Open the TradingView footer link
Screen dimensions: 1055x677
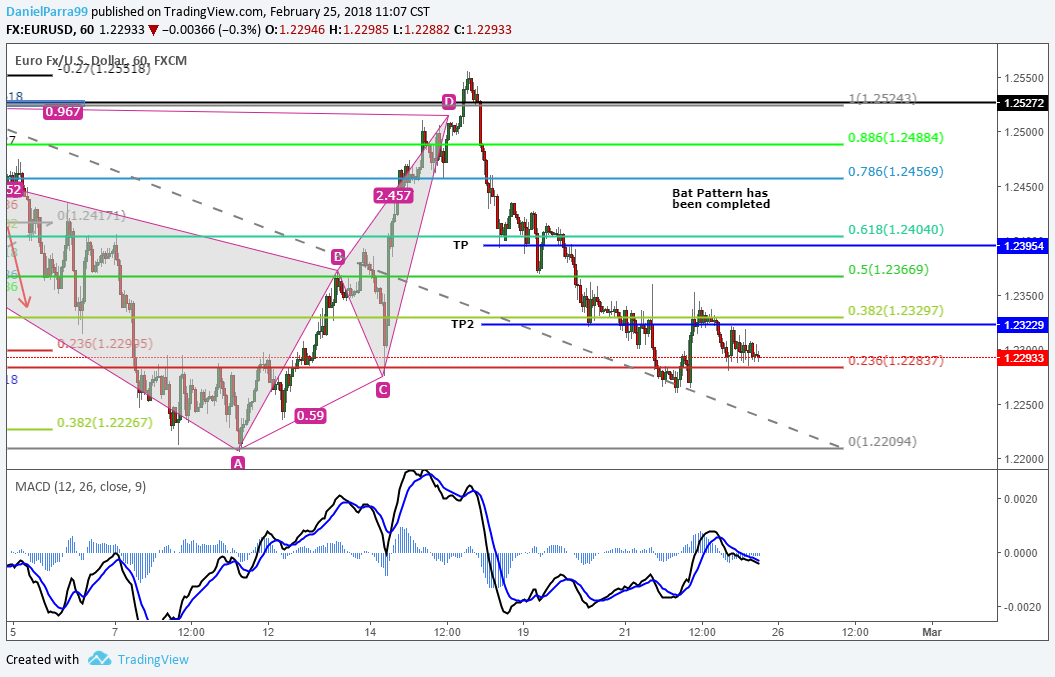pyautogui.click(x=153, y=660)
